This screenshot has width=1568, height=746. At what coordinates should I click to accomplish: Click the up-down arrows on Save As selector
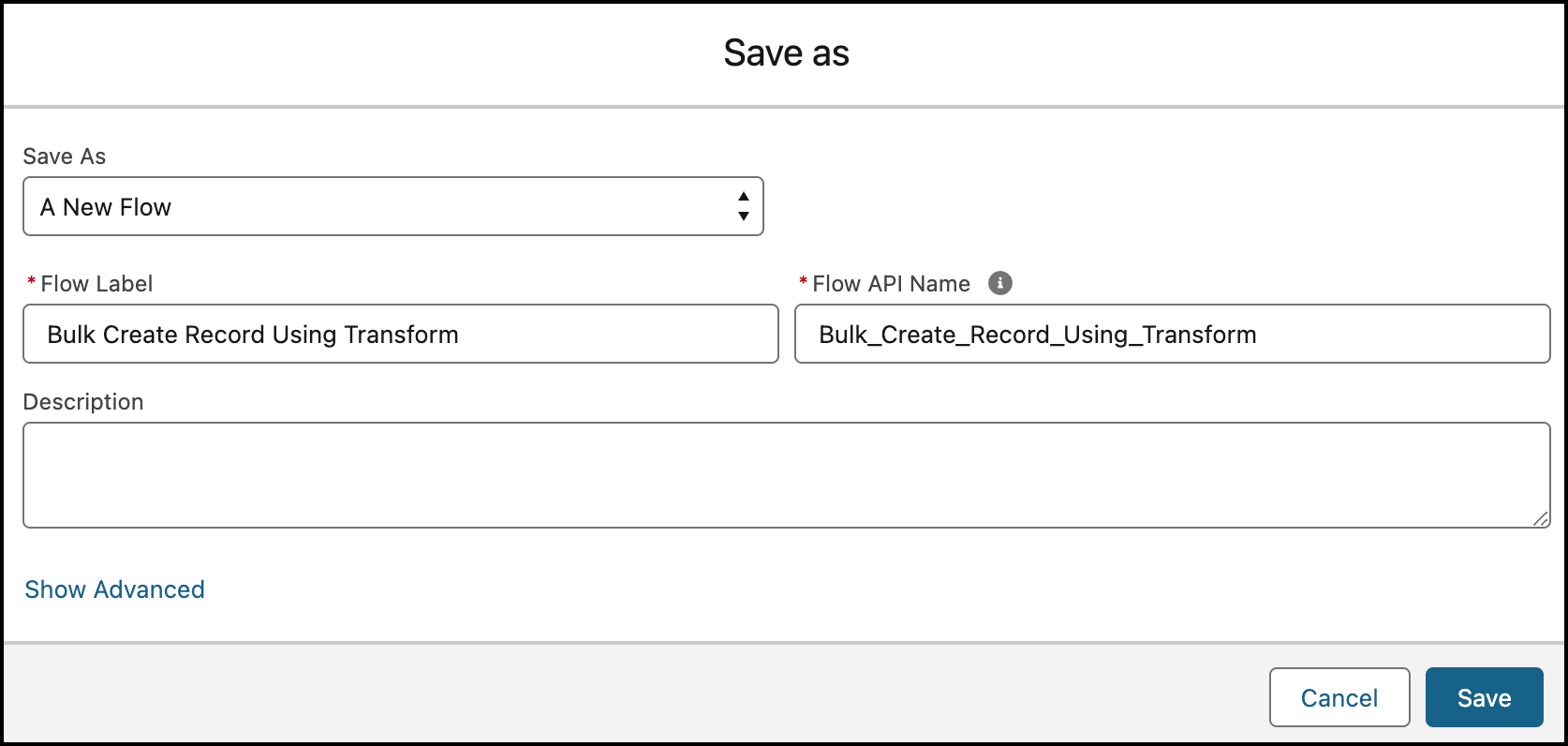(x=743, y=206)
